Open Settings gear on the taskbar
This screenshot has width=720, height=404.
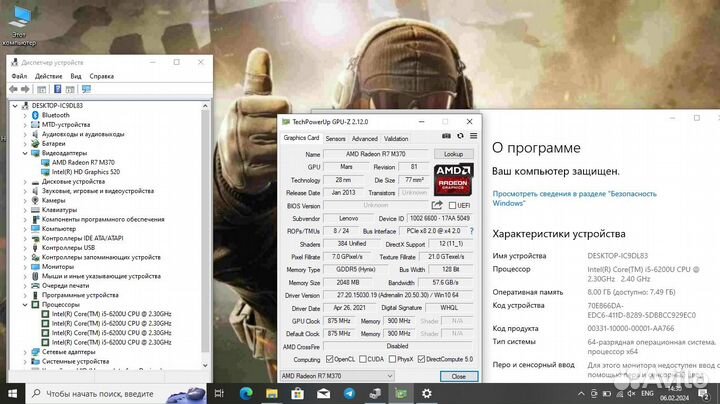click(x=427, y=393)
